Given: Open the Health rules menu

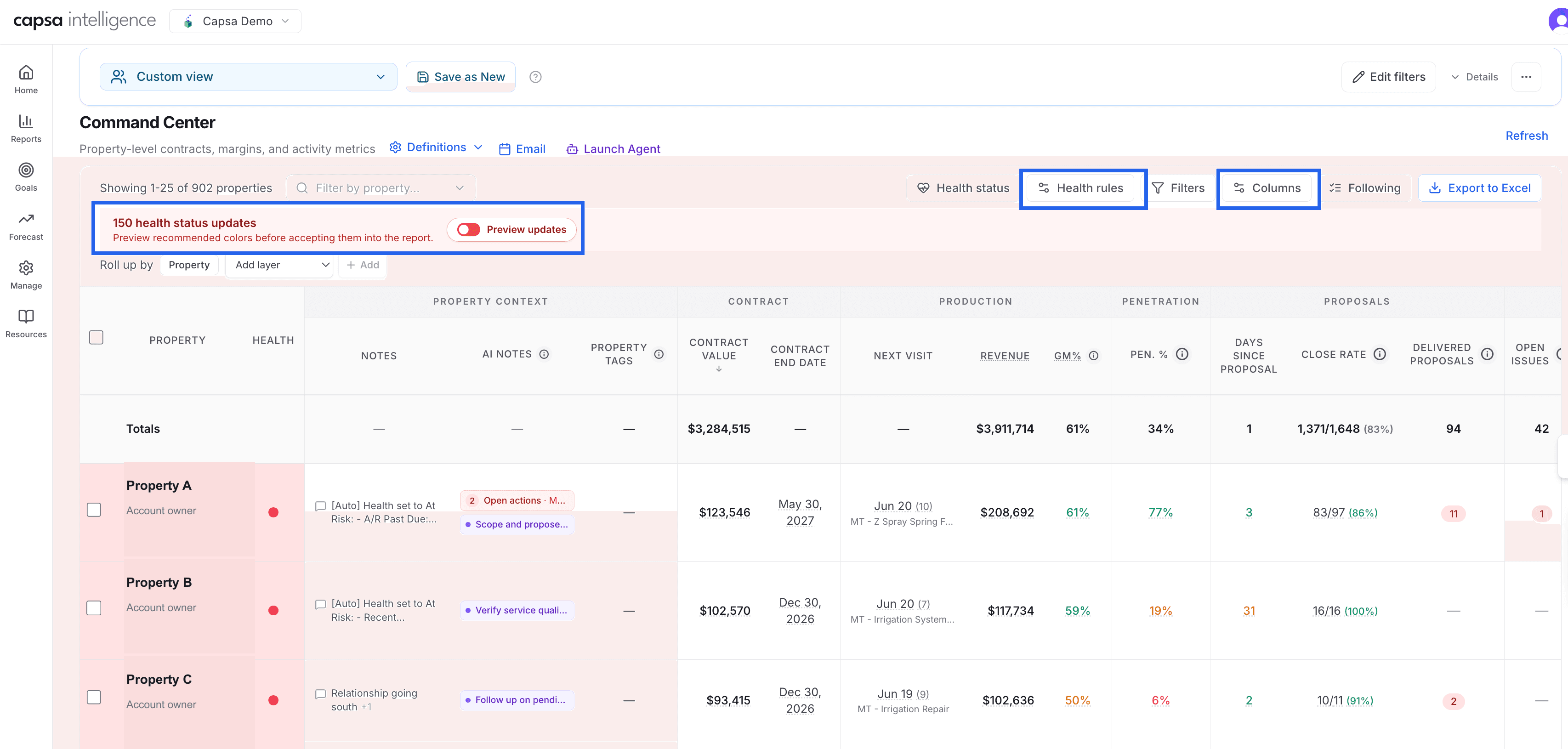Looking at the screenshot, I should coord(1081,188).
